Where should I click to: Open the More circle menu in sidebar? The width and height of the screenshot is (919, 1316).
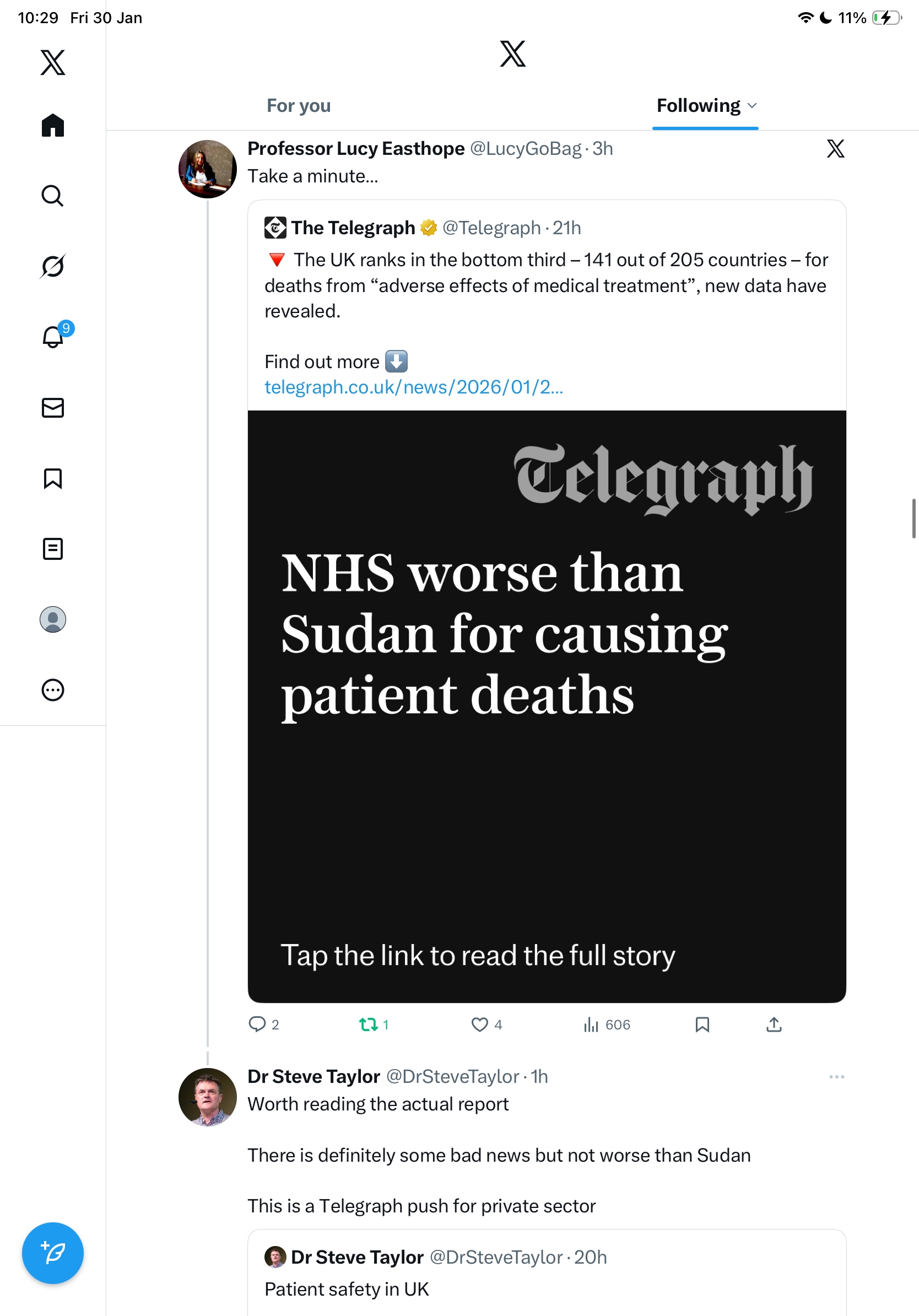tap(53, 689)
